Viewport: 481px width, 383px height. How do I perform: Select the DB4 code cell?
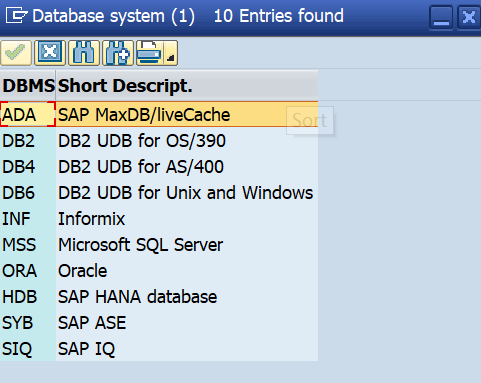point(28,167)
